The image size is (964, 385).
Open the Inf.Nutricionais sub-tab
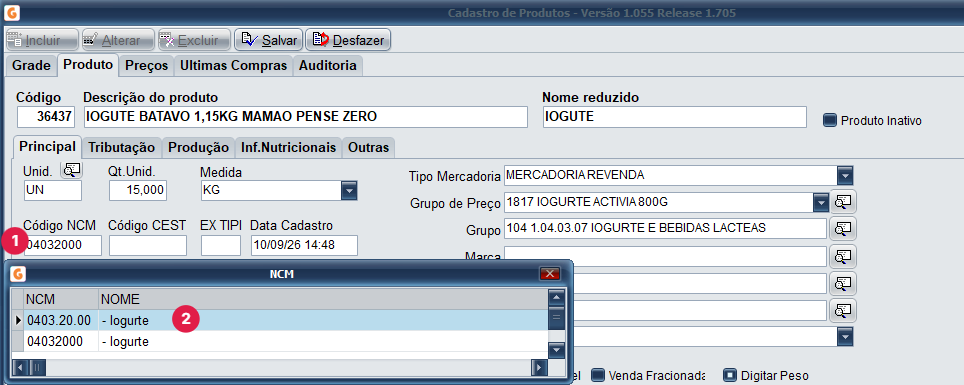[x=288, y=148]
